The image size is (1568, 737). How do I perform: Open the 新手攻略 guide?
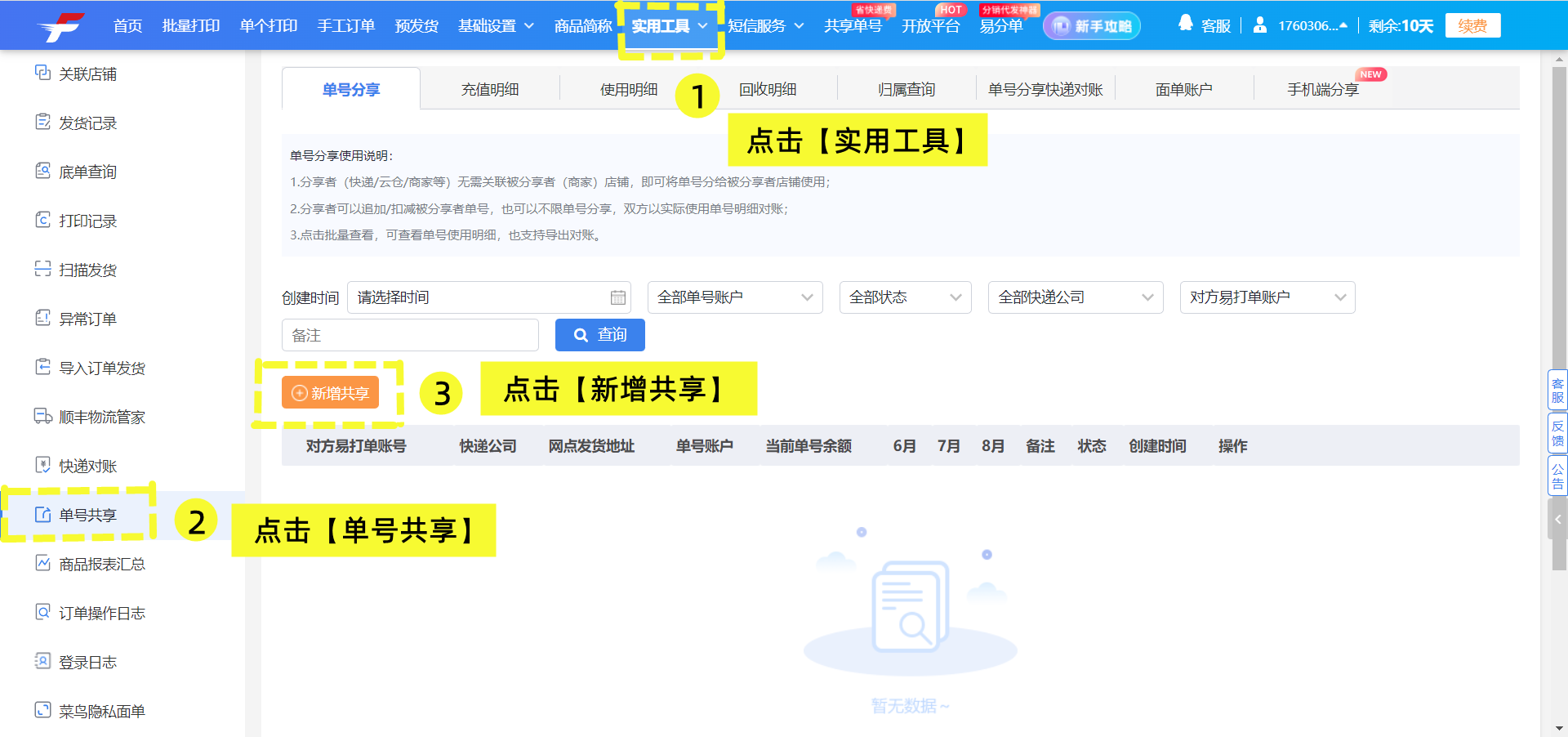[x=1091, y=25]
